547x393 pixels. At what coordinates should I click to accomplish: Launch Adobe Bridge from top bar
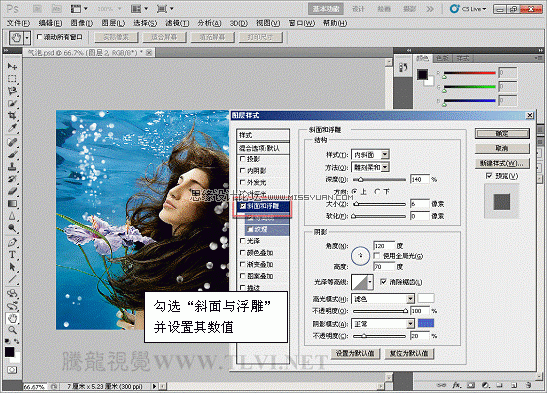pyautogui.click(x=37, y=9)
